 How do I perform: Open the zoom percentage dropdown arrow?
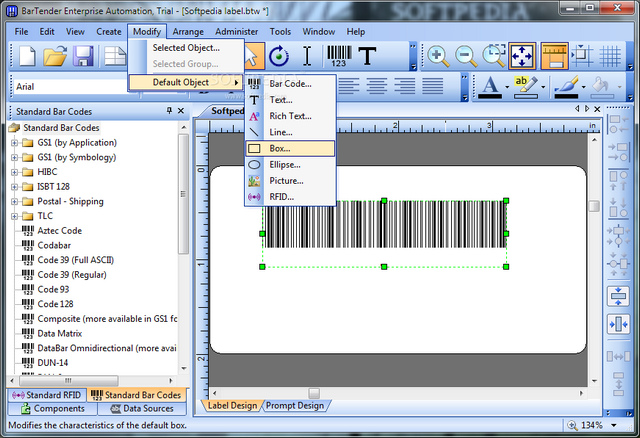(x=613, y=425)
